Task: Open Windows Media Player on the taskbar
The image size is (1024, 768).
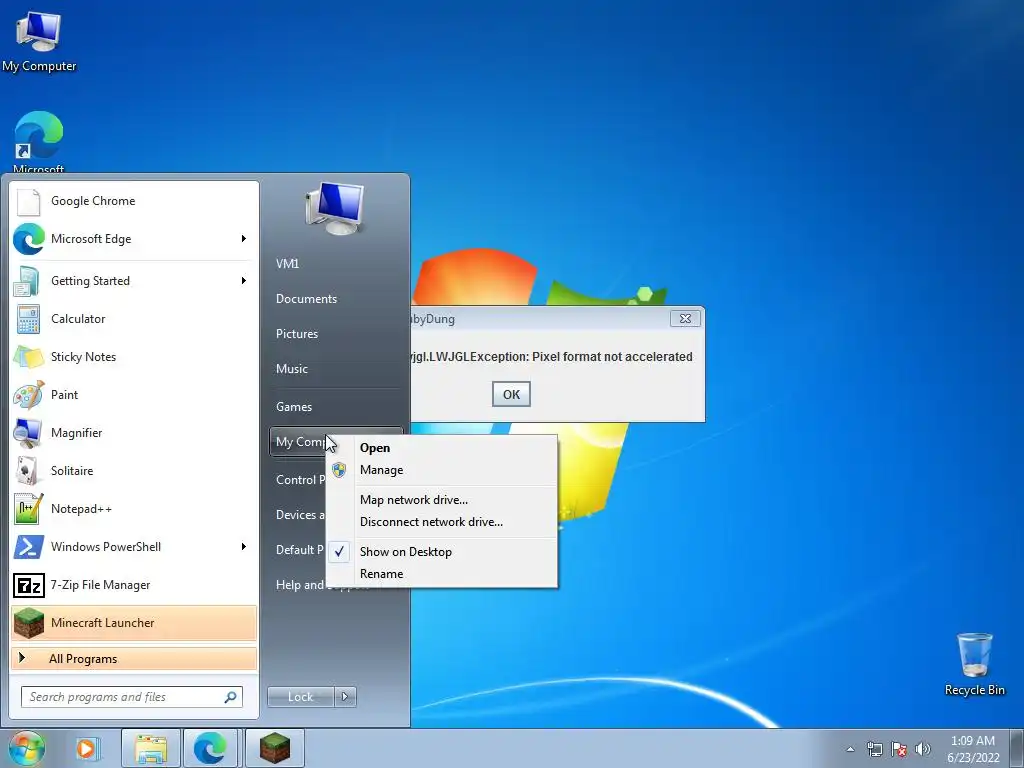Action: point(86,748)
